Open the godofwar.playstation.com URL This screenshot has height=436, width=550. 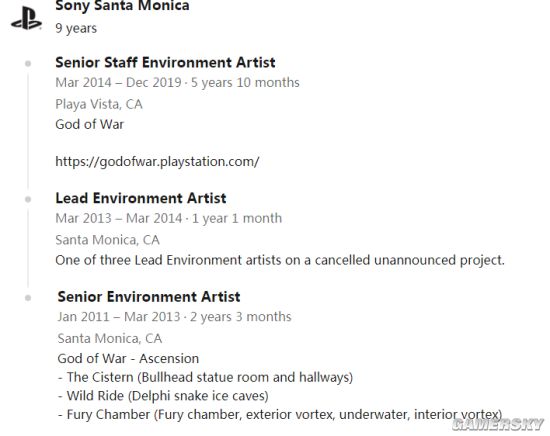point(157,162)
